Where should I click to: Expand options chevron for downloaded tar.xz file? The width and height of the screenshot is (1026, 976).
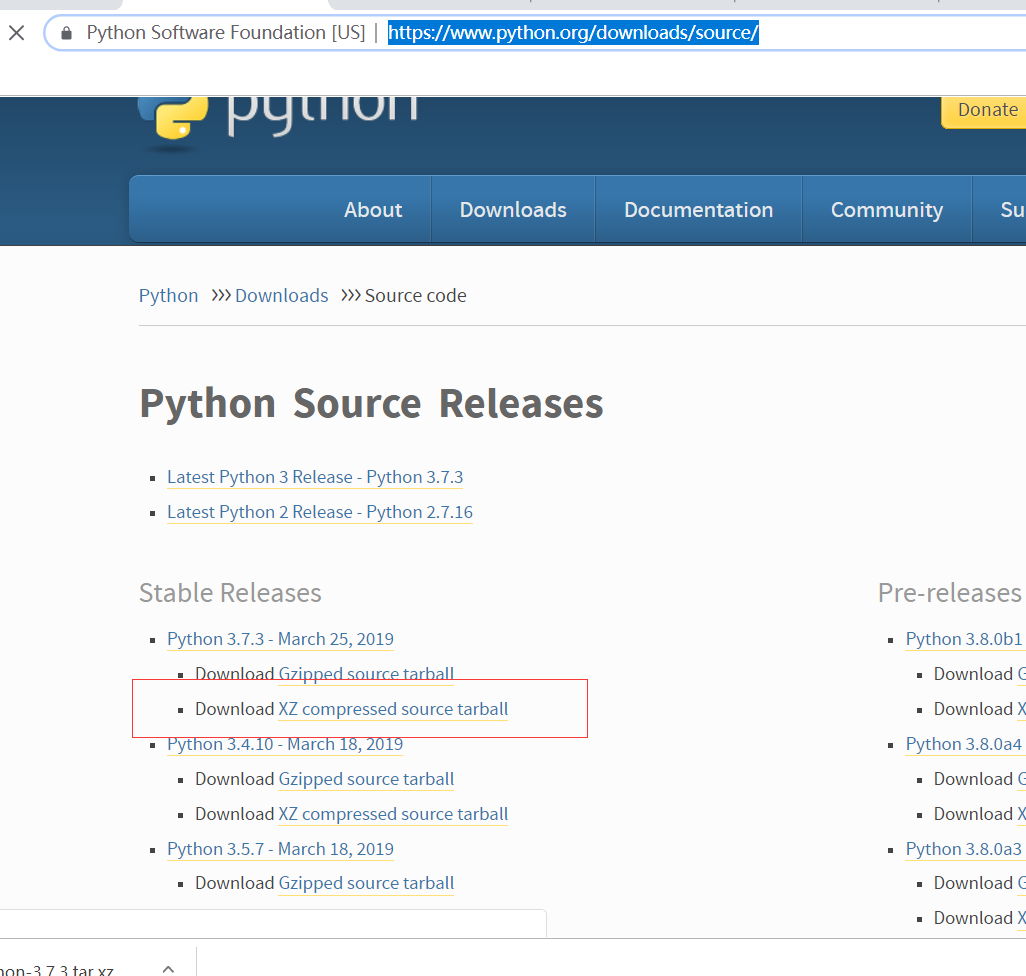point(168,968)
